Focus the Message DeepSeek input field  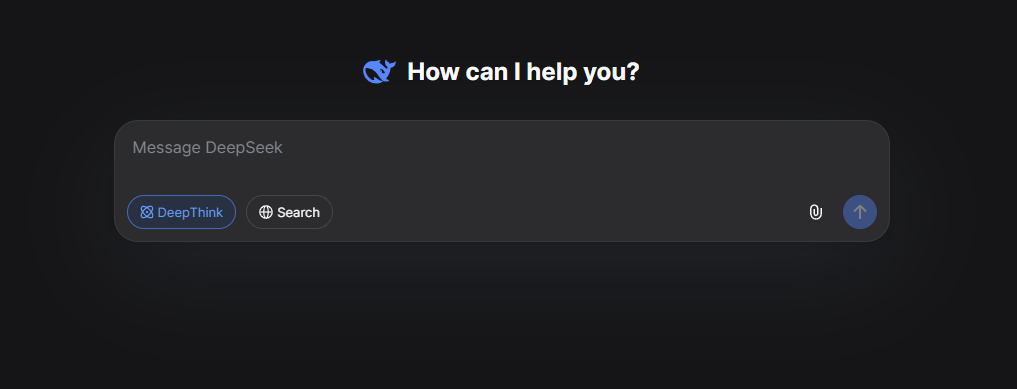point(502,156)
